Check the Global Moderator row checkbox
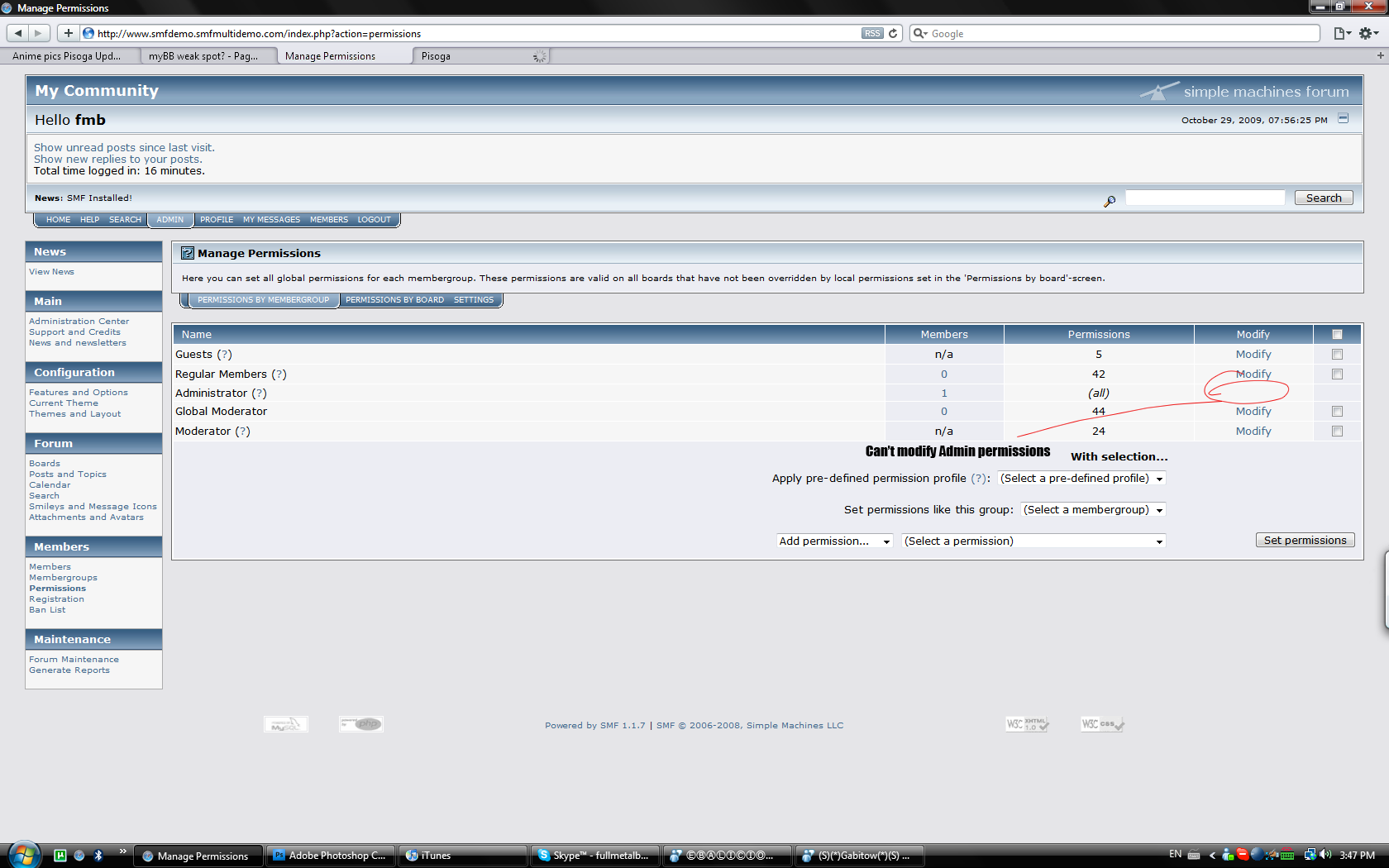 click(1337, 412)
